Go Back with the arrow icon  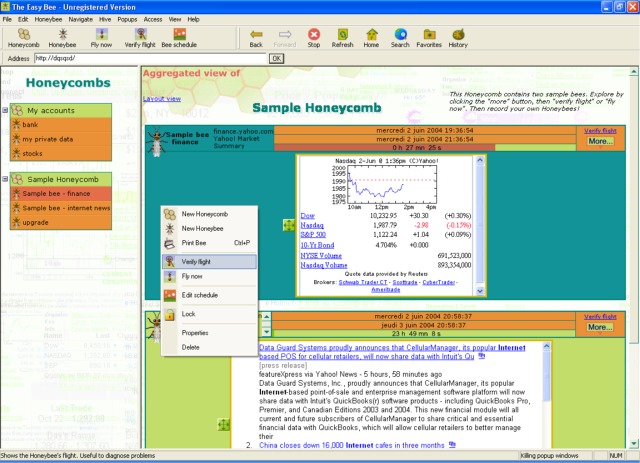(256, 34)
